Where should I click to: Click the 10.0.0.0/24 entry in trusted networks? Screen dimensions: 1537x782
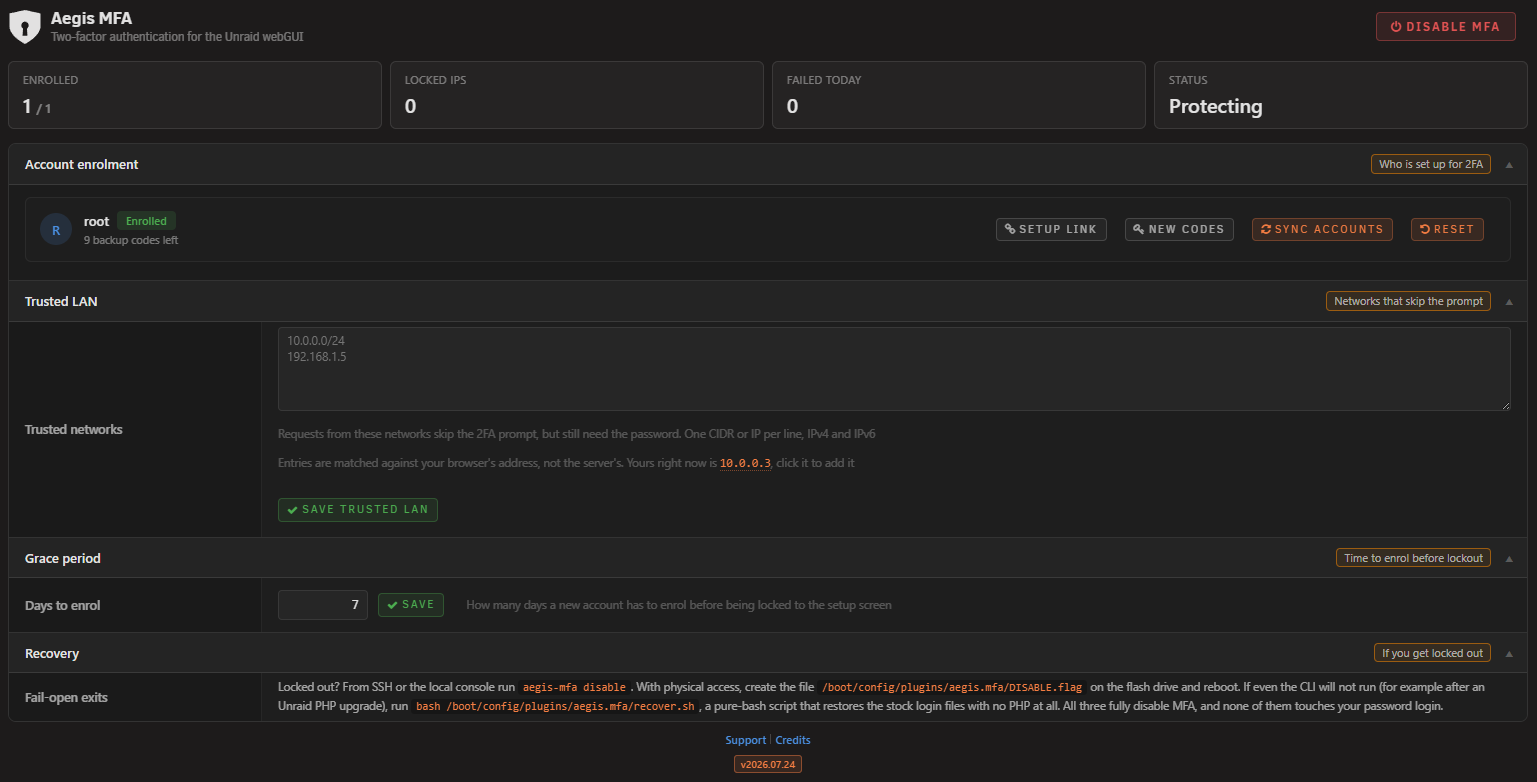coord(316,341)
